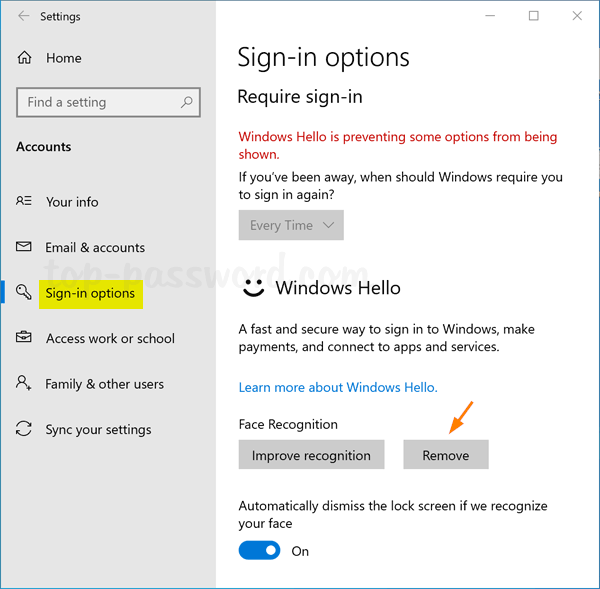
Task: Click the Sign-in options key icon
Action: point(25,293)
